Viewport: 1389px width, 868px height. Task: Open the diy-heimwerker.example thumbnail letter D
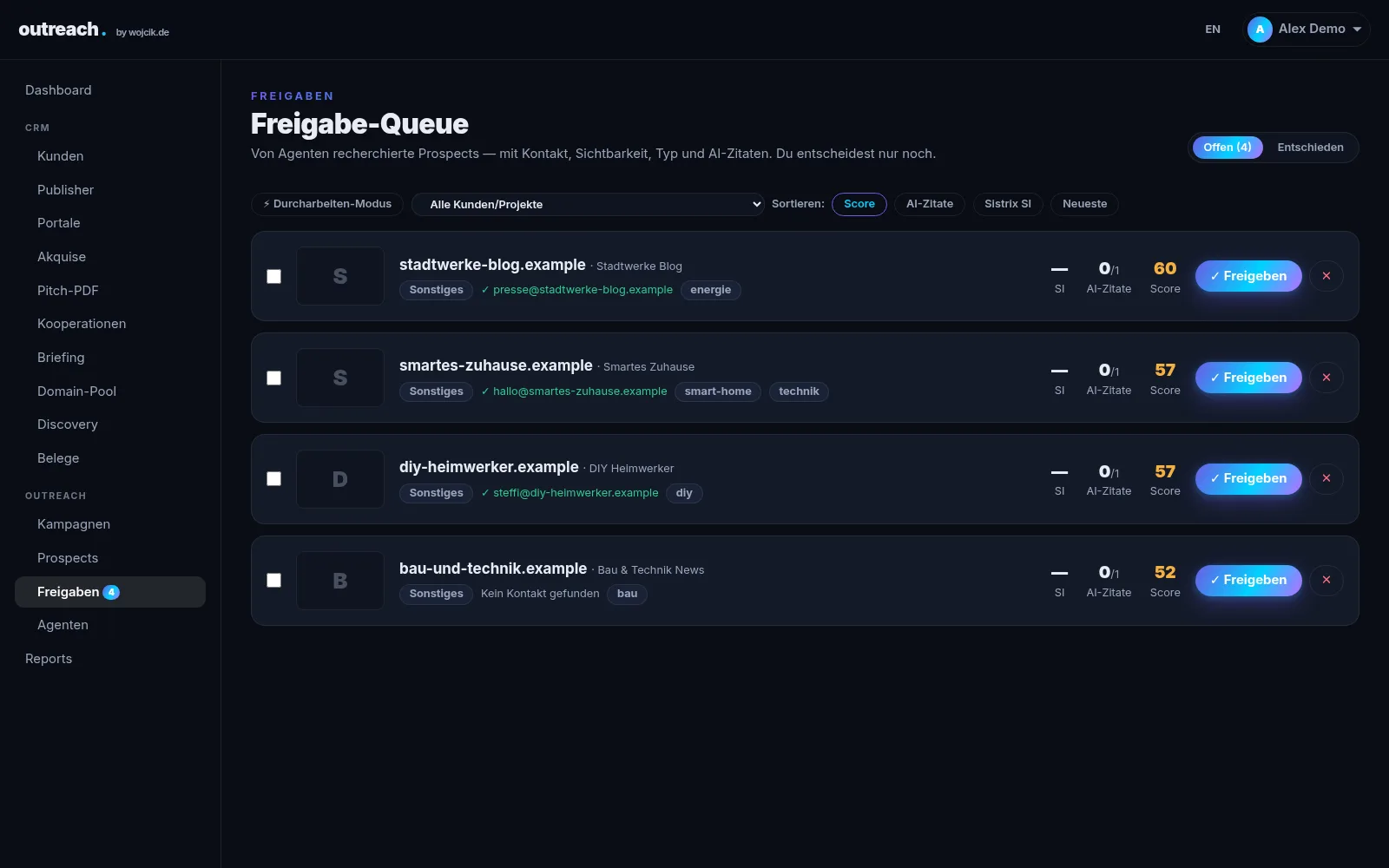pos(340,479)
